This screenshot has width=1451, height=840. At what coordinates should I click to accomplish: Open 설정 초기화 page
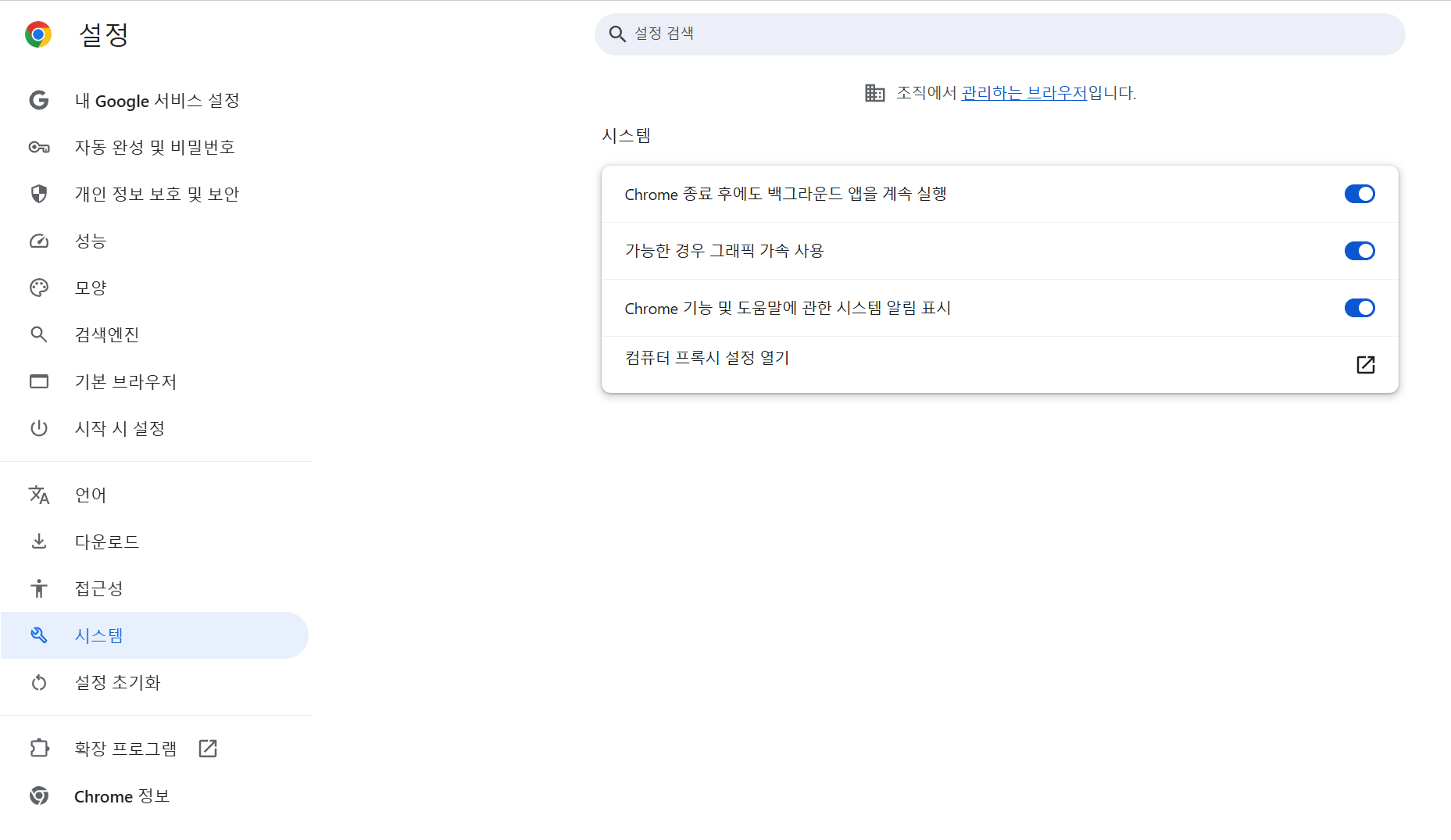pyautogui.click(x=155, y=682)
